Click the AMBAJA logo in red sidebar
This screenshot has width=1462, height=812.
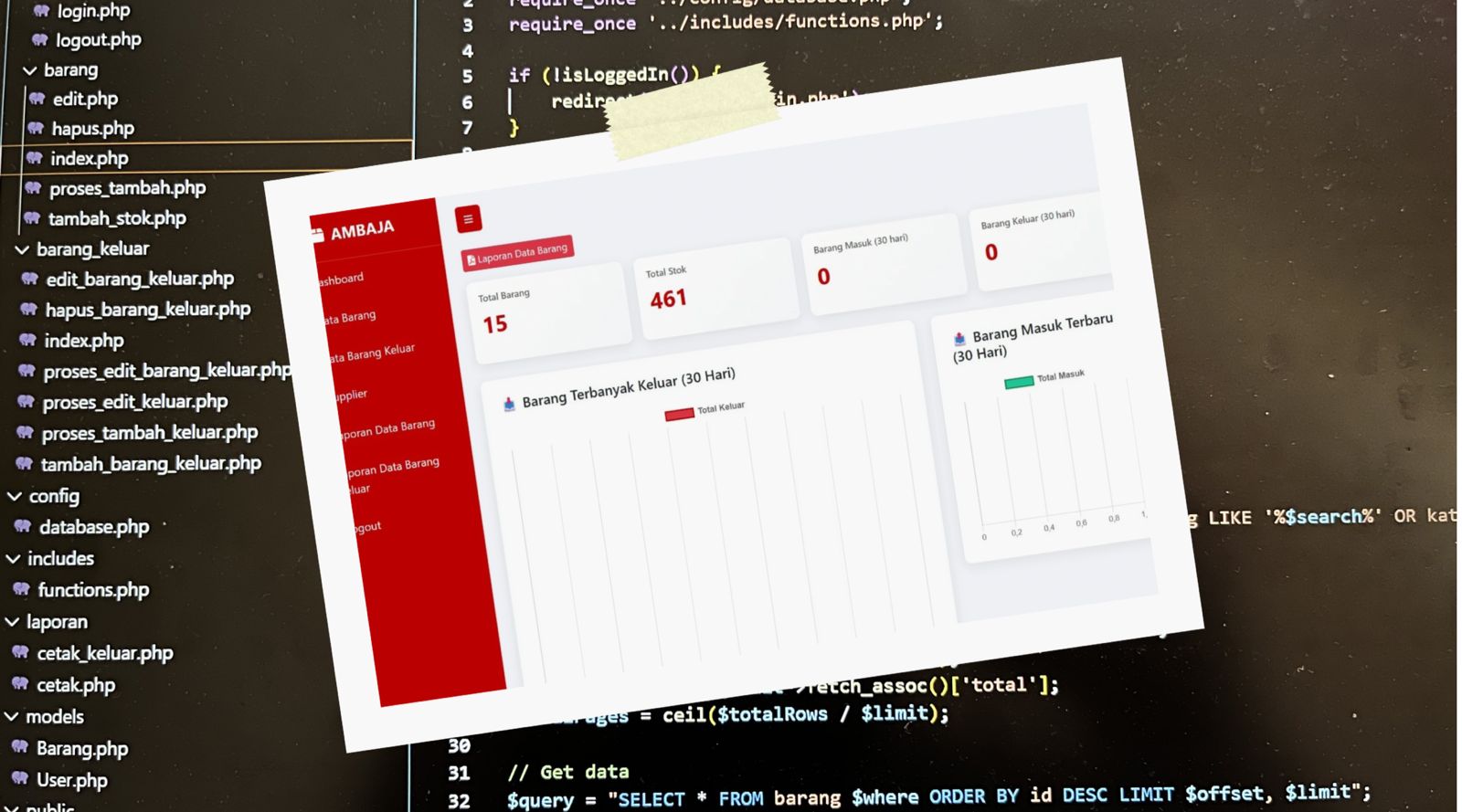pyautogui.click(x=355, y=229)
